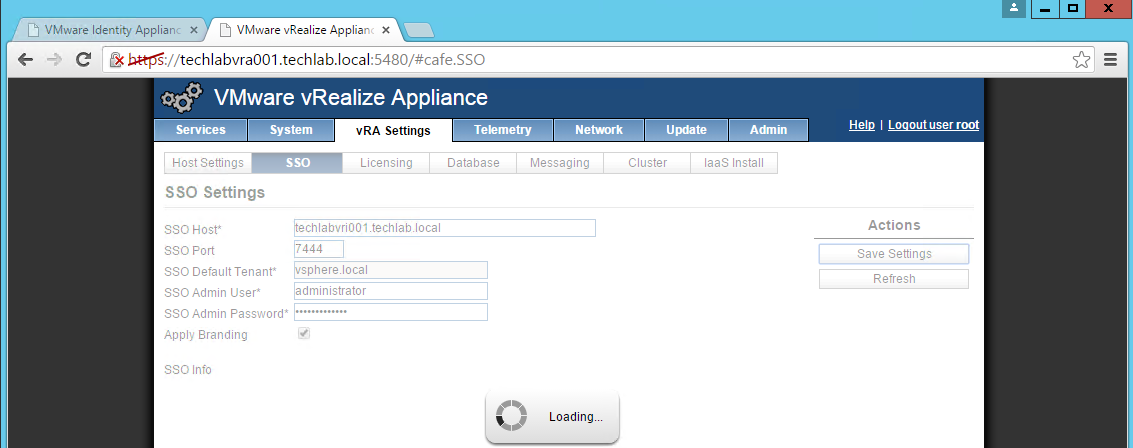
Task: Click the Actions panel heading
Action: (894, 225)
